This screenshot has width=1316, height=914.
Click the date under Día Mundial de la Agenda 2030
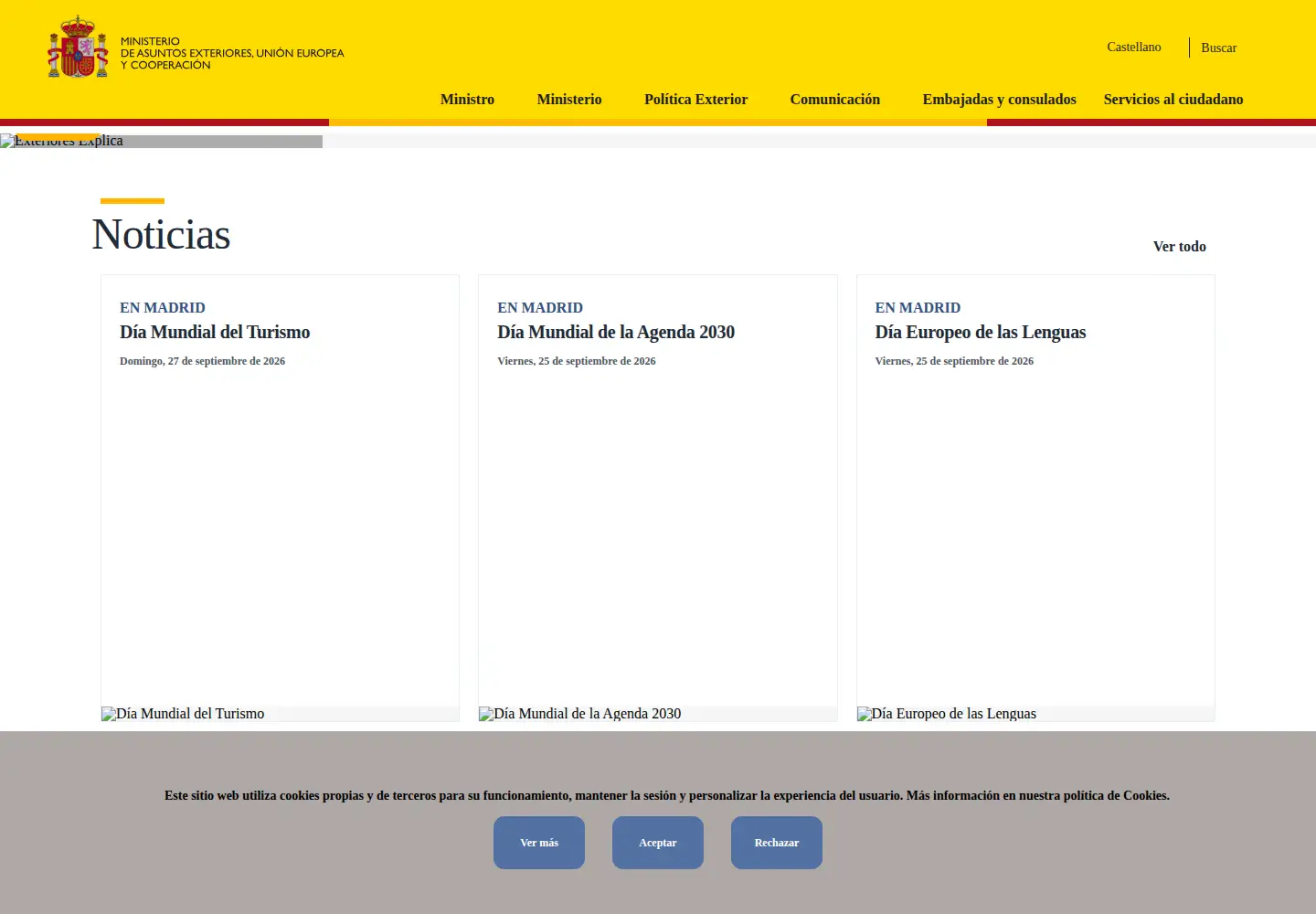pyautogui.click(x=577, y=361)
